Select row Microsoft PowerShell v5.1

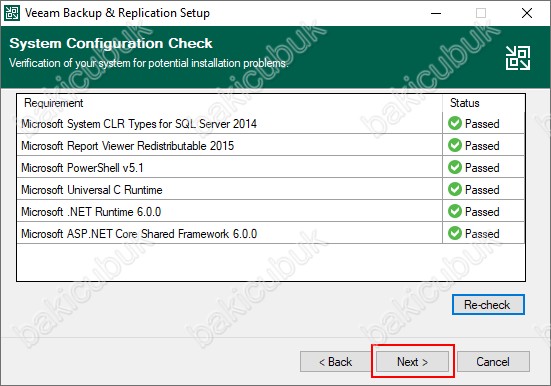[271, 167]
